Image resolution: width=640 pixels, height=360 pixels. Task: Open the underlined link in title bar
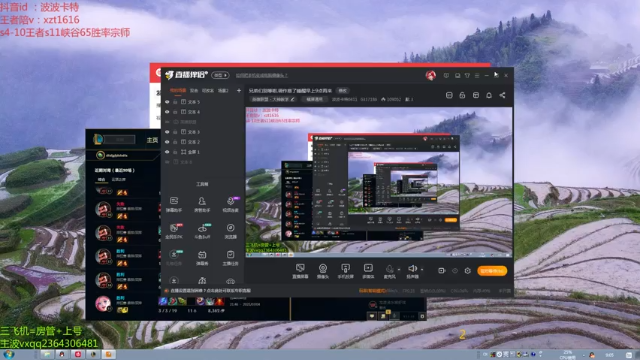(x=262, y=76)
